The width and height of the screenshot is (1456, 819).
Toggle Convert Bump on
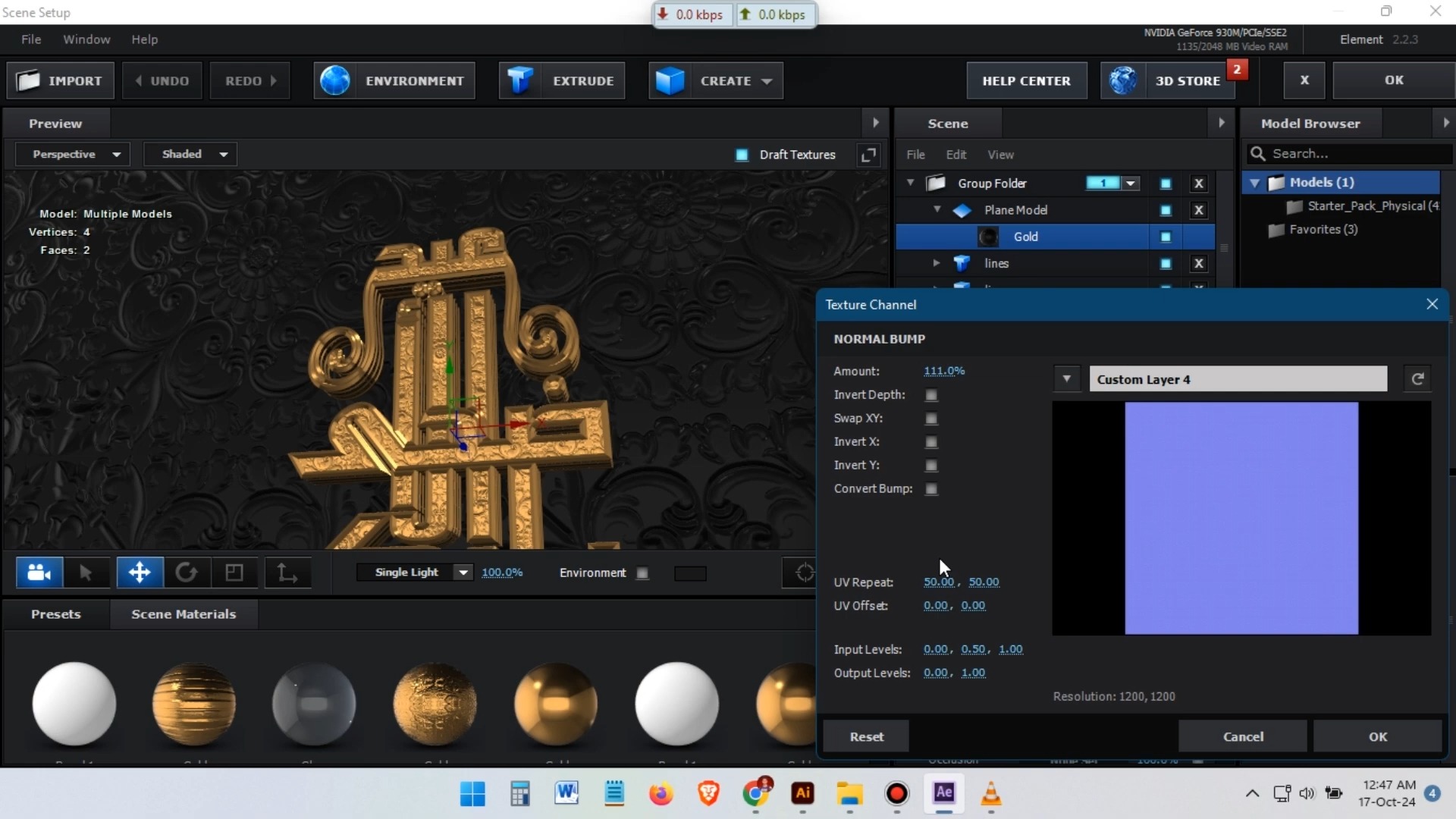pos(931,489)
